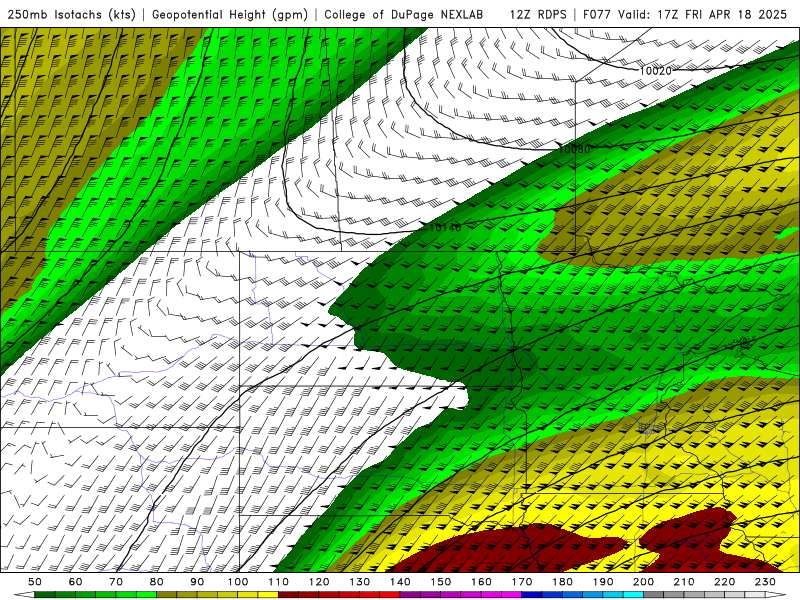Click the 170 value on the color scale
The image size is (800, 600).
(x=522, y=582)
